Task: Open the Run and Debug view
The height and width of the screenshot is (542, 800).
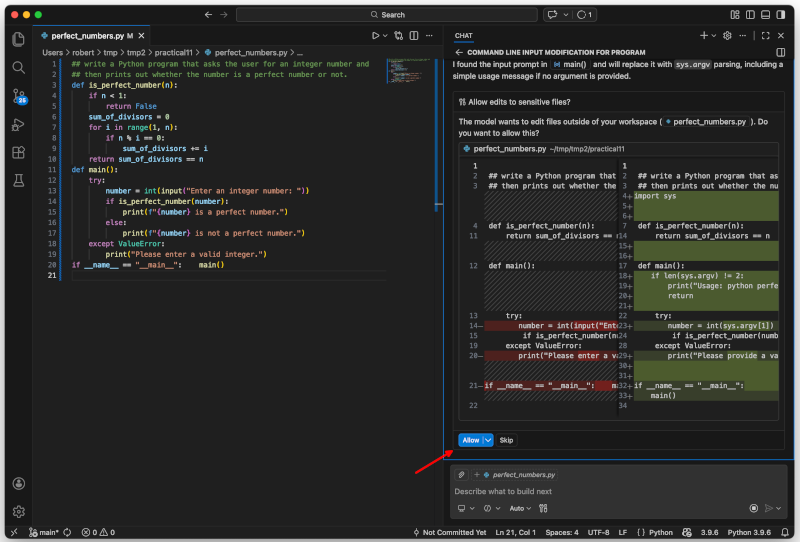Action: pos(18,124)
